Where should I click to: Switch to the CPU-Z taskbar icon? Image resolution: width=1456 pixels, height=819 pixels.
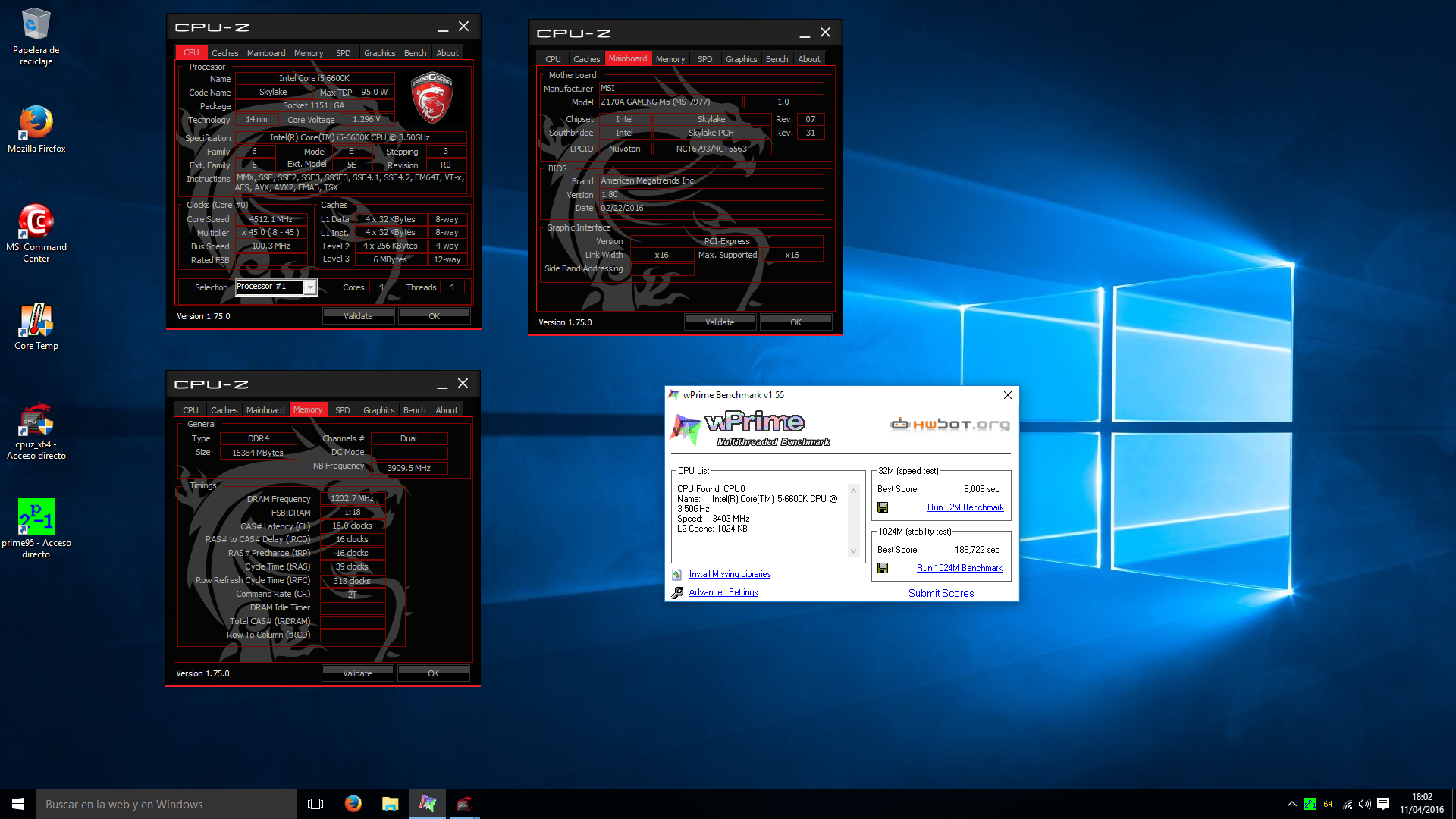coord(464,804)
